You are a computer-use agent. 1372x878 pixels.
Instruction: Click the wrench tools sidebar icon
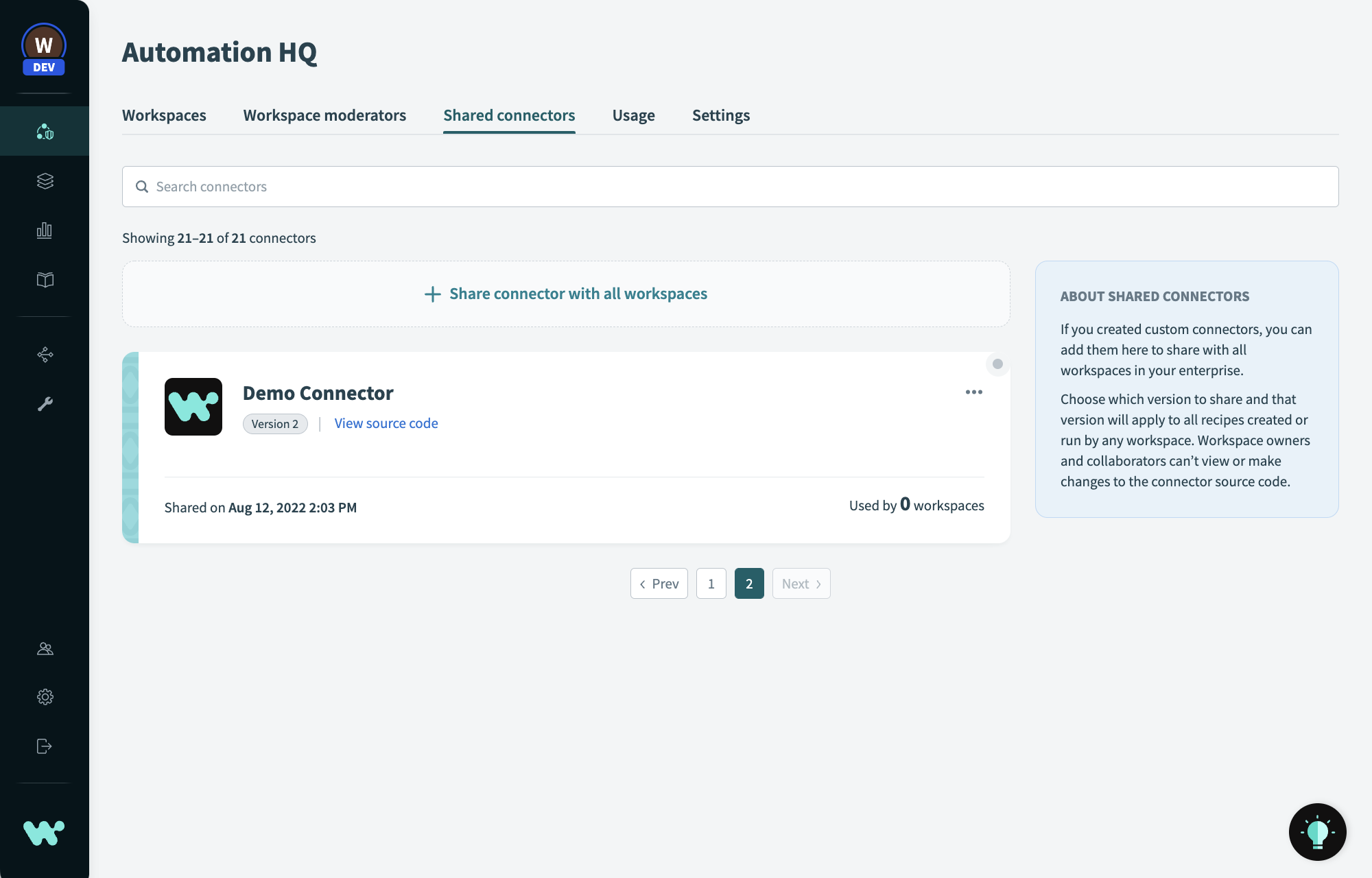(45, 404)
